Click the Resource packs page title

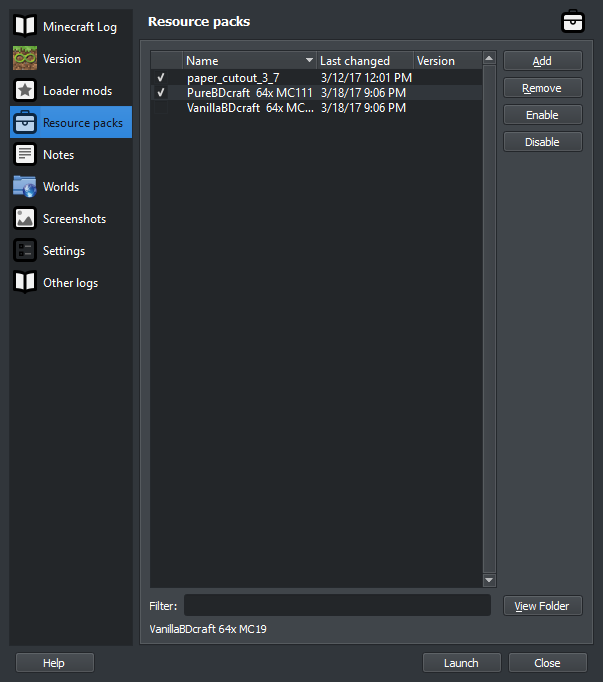(x=199, y=21)
